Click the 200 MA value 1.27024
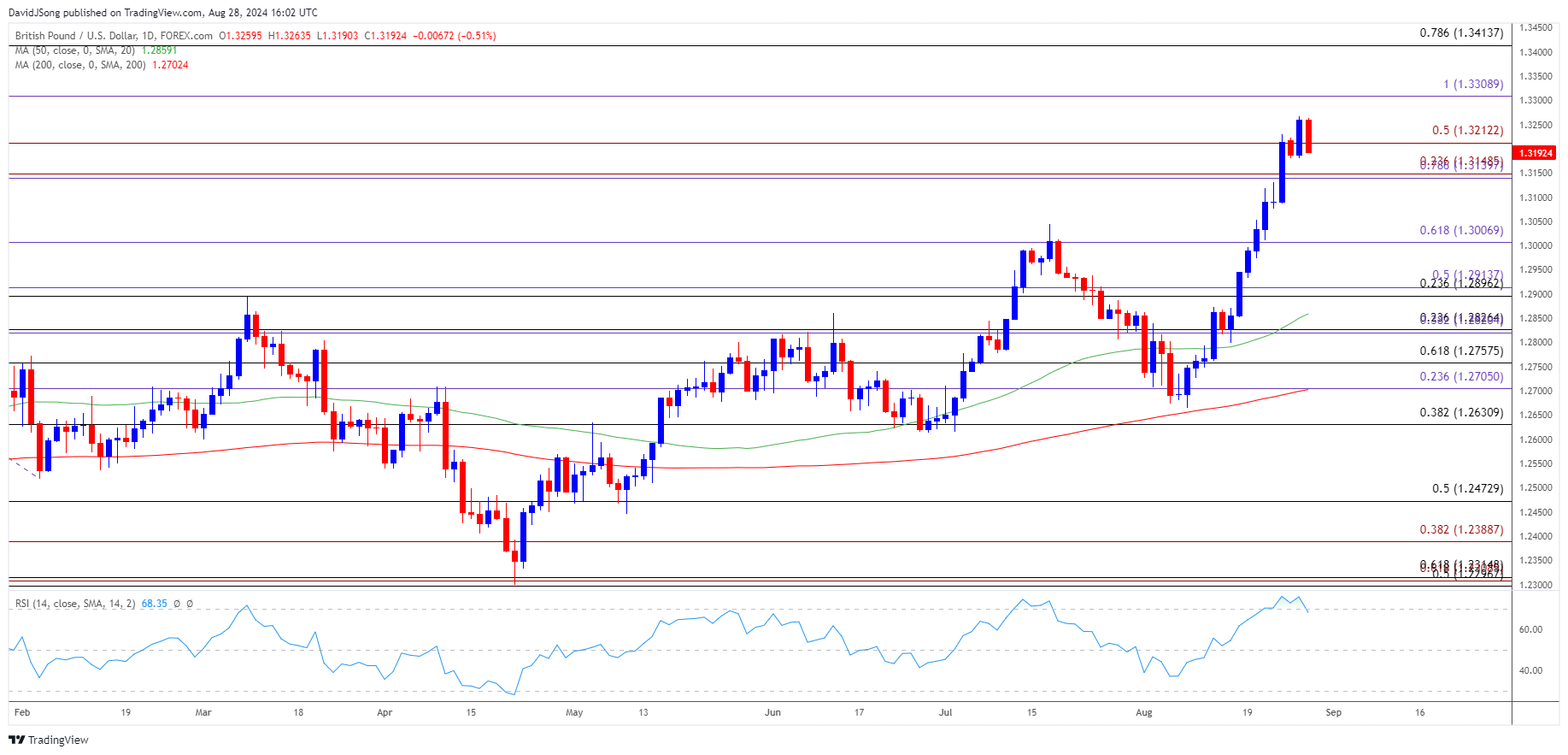 [x=170, y=65]
